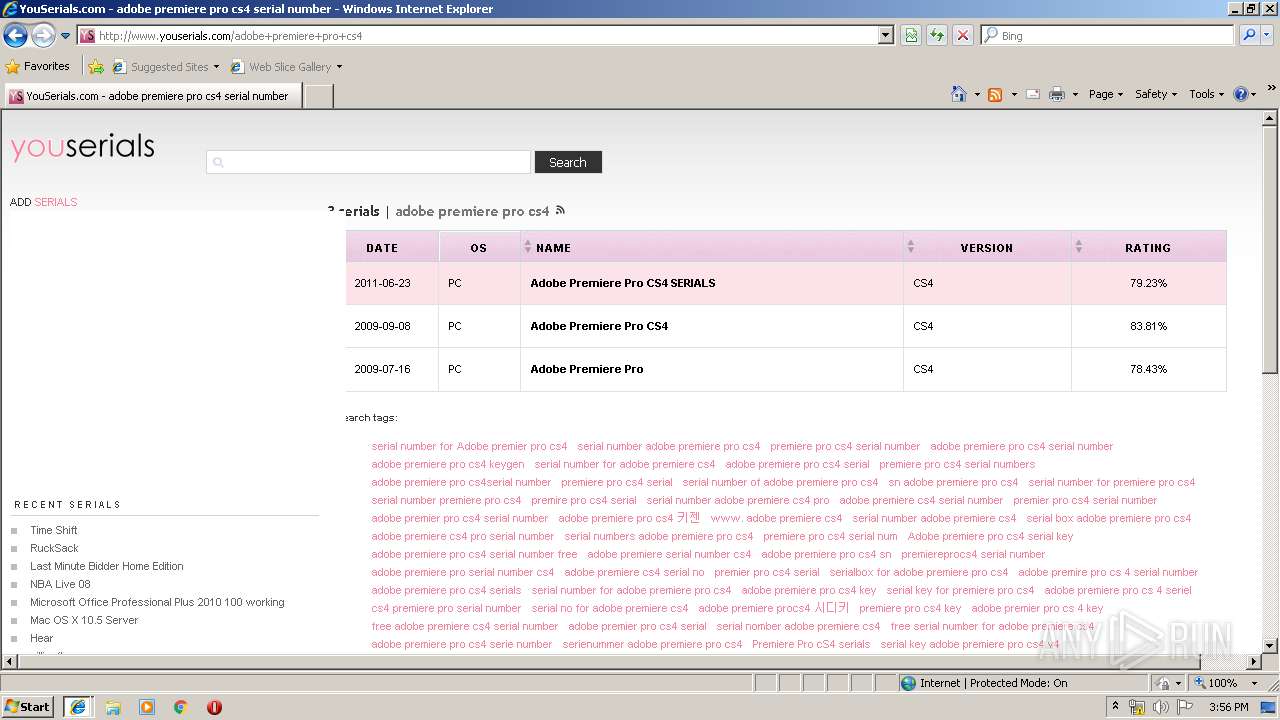This screenshot has height=720, width=1280.
Task: Click the black Search button
Action: click(568, 162)
